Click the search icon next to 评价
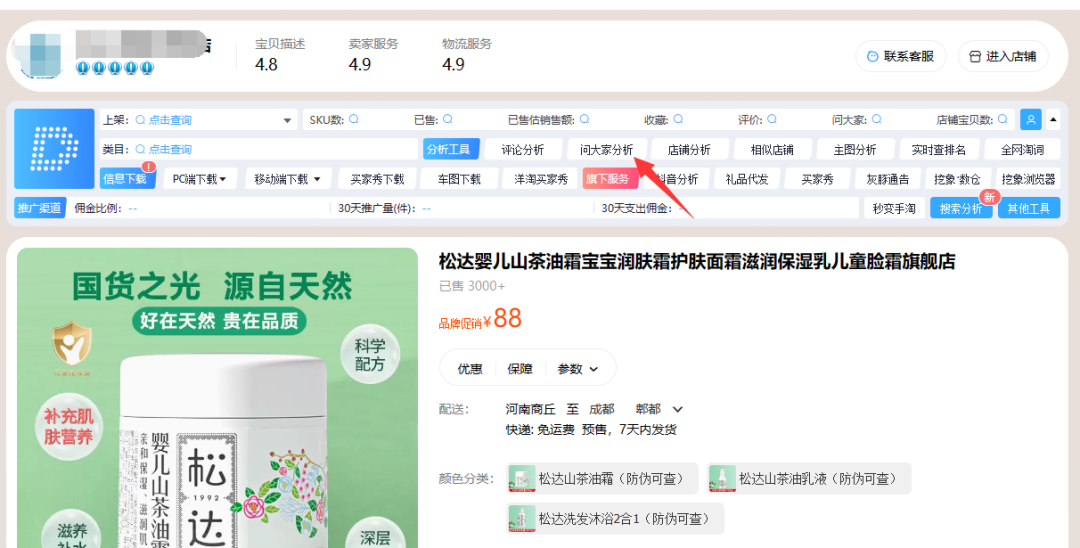 [772, 119]
